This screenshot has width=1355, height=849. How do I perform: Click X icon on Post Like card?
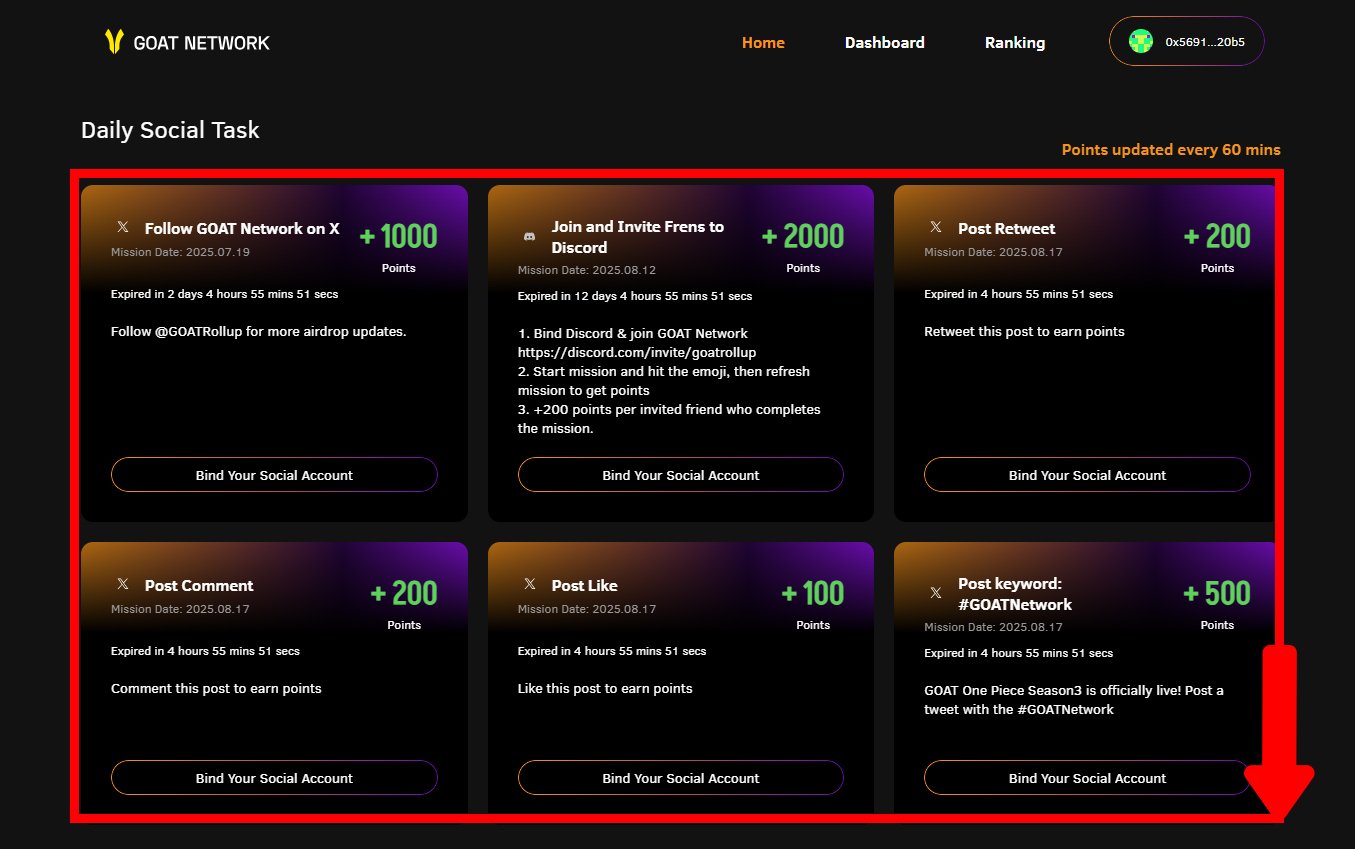pyautogui.click(x=530, y=585)
